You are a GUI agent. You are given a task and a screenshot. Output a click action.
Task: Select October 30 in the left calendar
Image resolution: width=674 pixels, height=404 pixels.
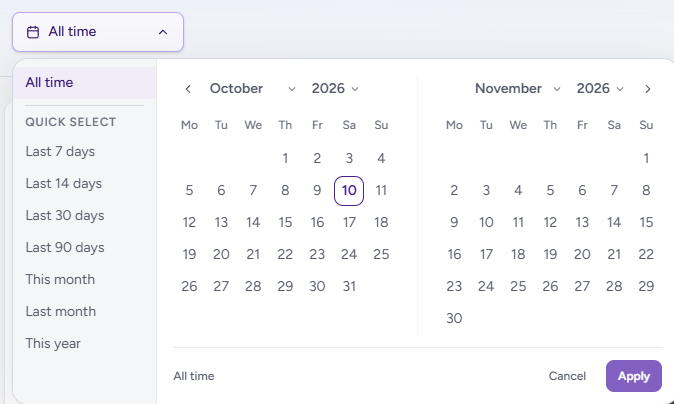317,286
